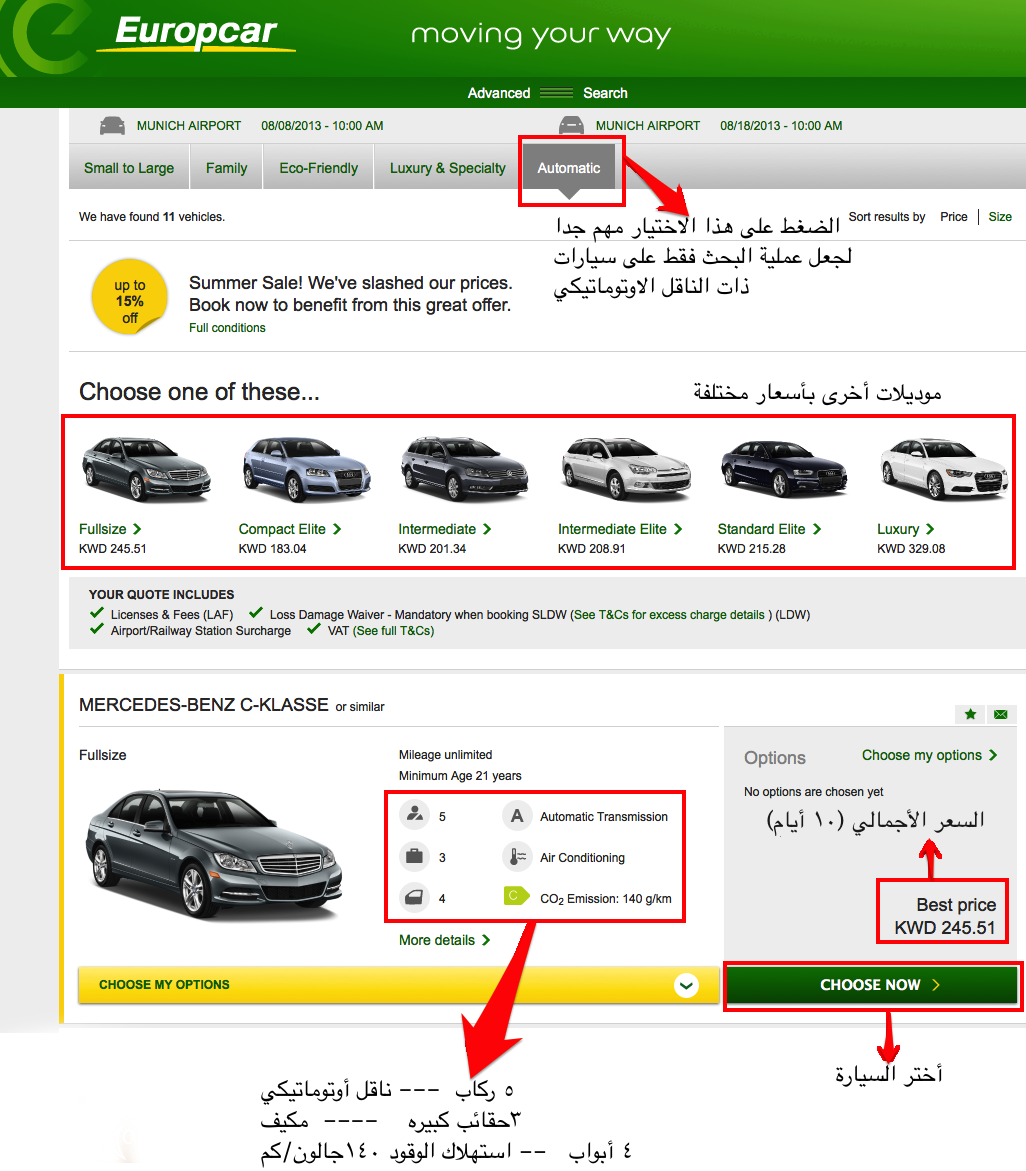The width and height of the screenshot is (1026, 1171).
Task: Click the KWD 329.08 price text
Action: (x=911, y=548)
